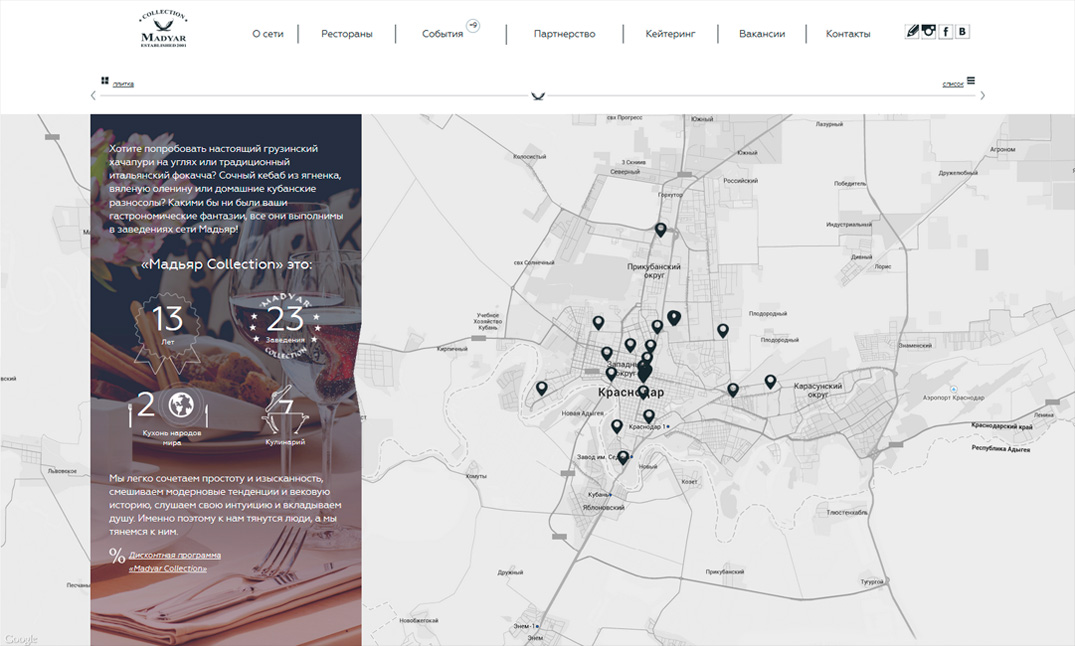
Task: Switch to список list view link
Action: pos(953,84)
